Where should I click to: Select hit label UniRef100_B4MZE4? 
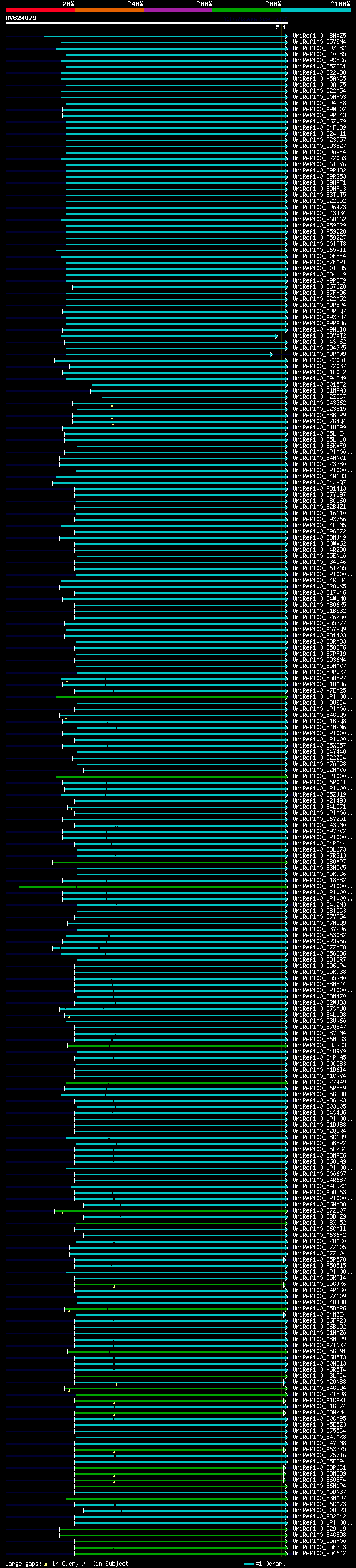(319, 1314)
